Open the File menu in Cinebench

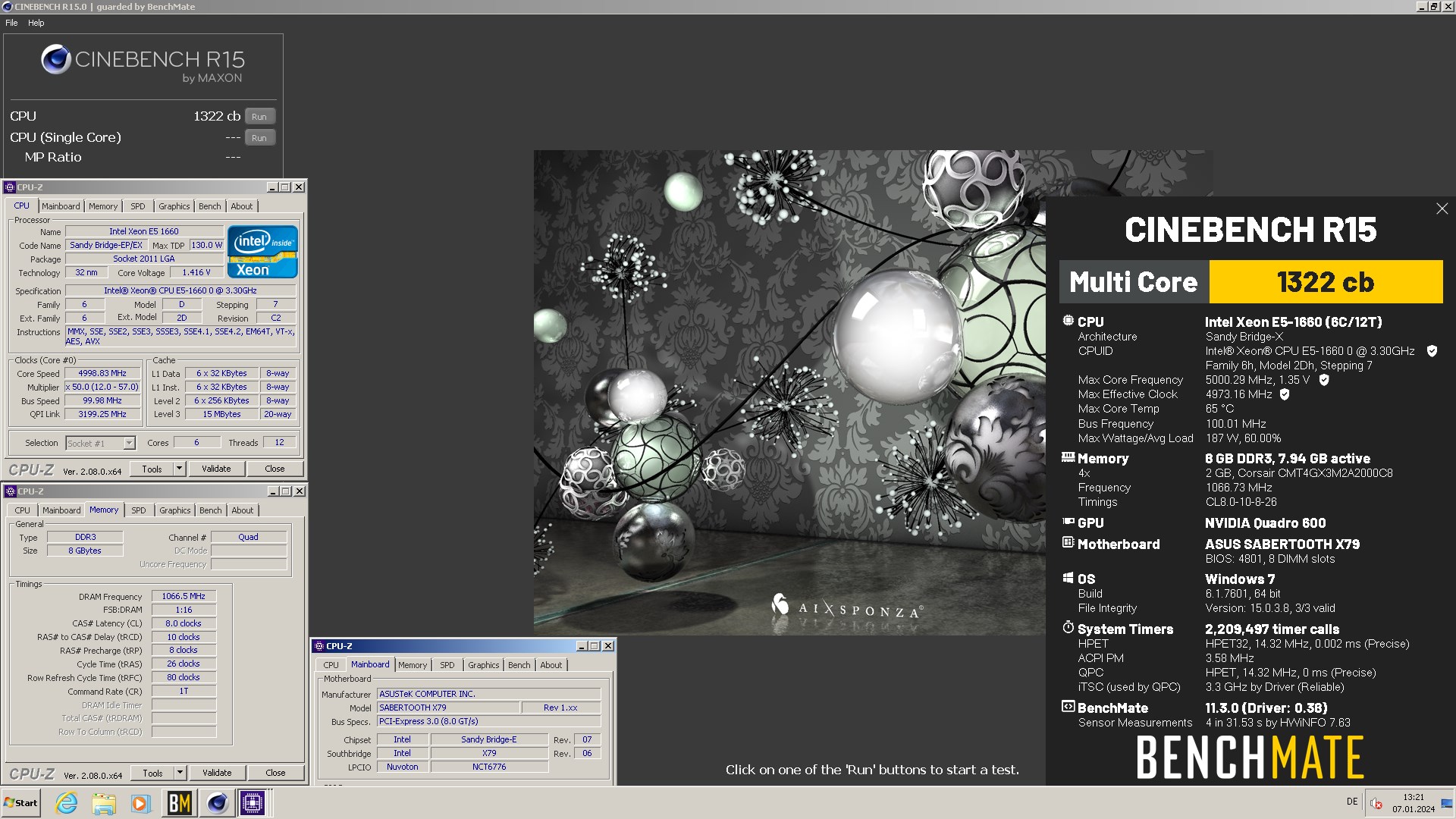[x=11, y=23]
